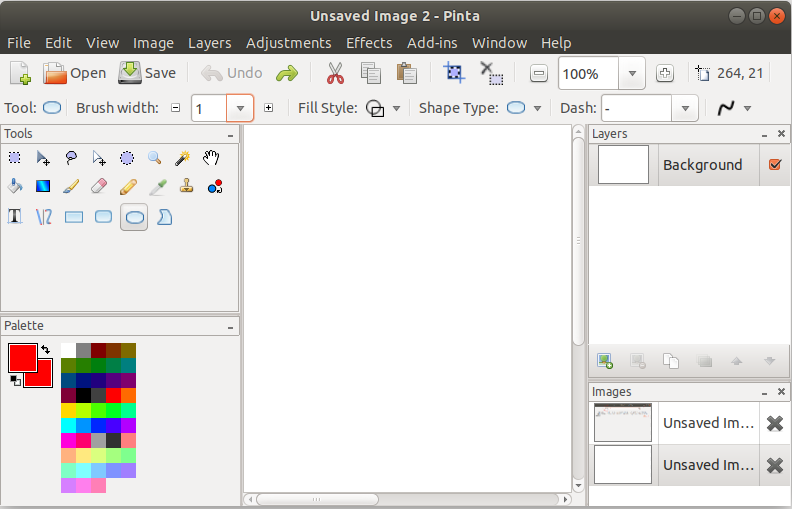Minimize the Layers panel

(764, 135)
